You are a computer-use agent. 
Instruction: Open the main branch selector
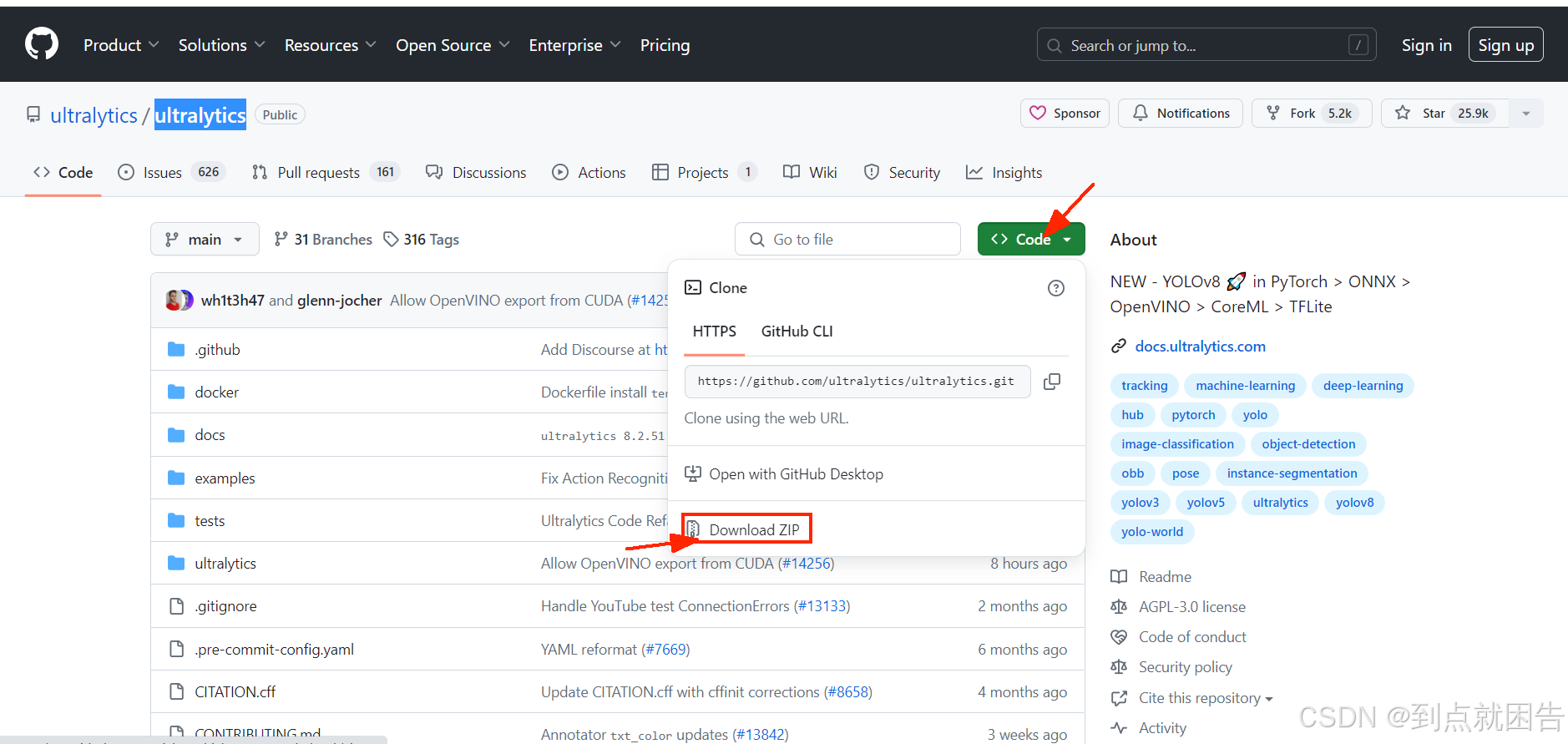click(205, 240)
